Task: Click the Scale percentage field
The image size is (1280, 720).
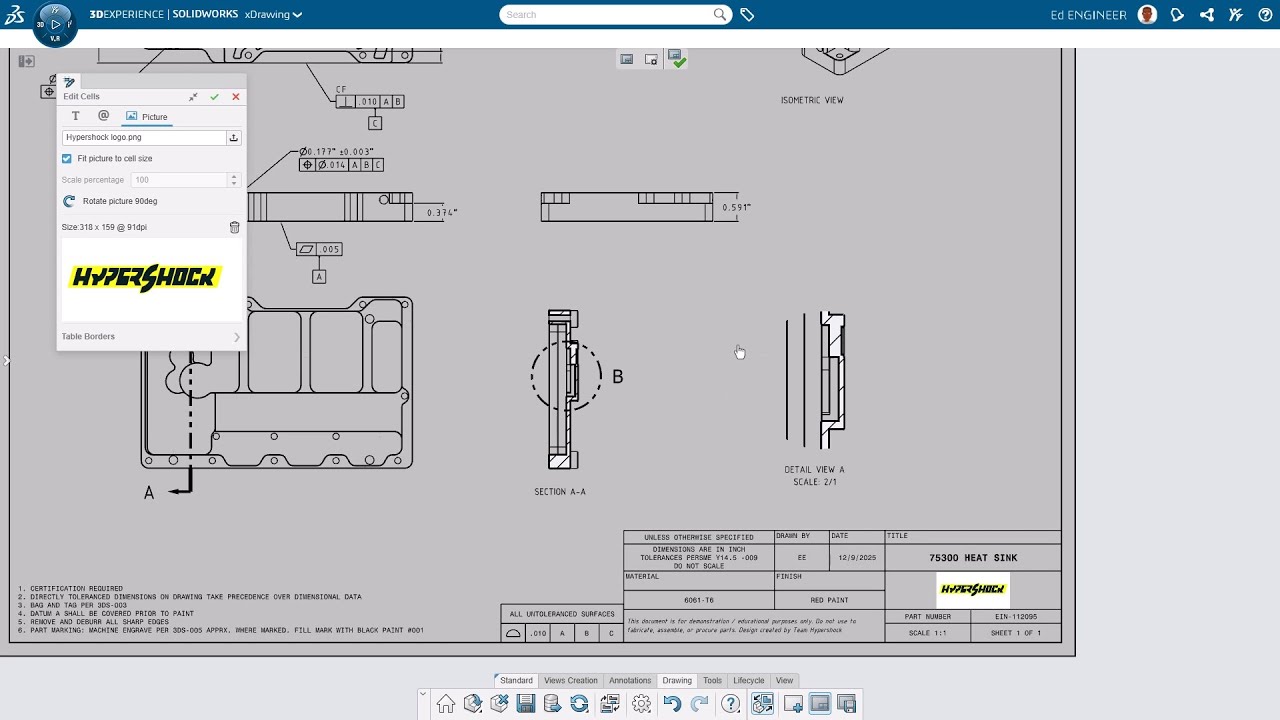Action: click(x=180, y=180)
